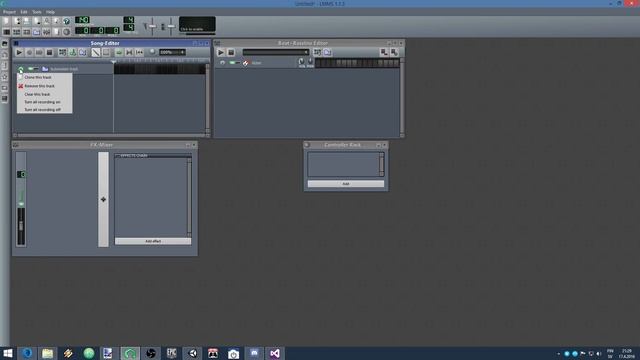Screen dimensions: 640x360
Task: Click Record in Song Editor toolbar
Action: 29,52
